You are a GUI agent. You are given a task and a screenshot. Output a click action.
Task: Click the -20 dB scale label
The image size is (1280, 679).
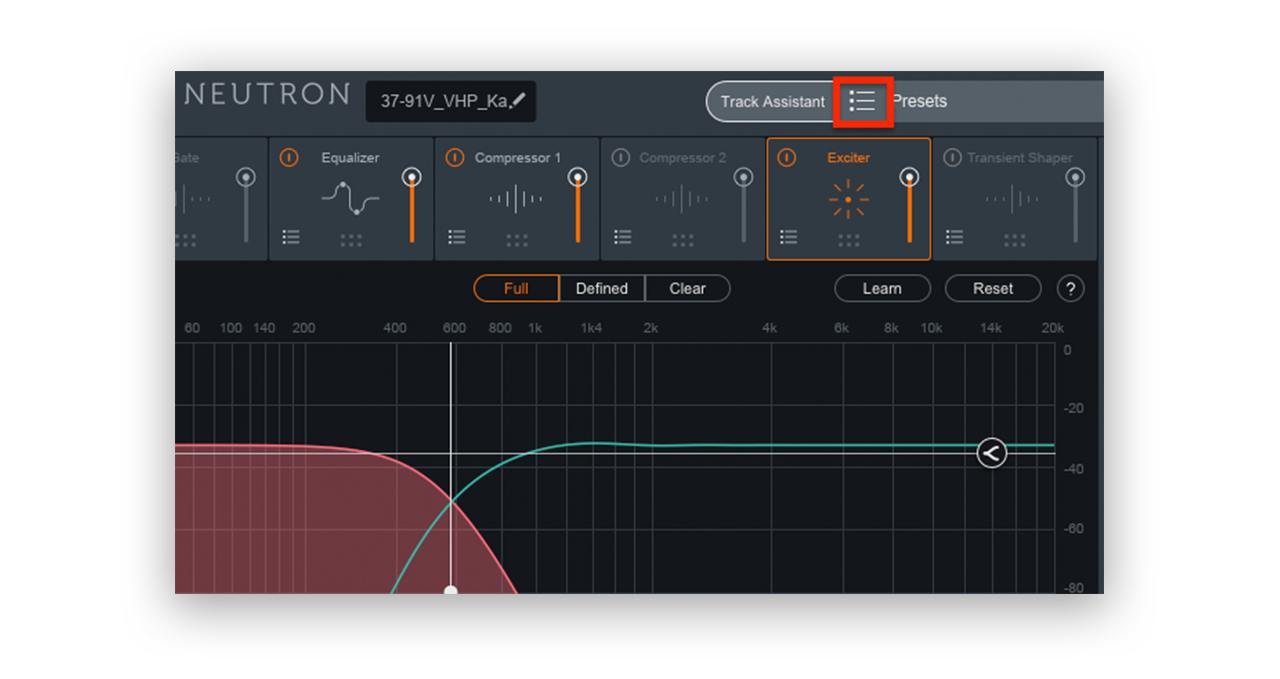coord(1074,409)
